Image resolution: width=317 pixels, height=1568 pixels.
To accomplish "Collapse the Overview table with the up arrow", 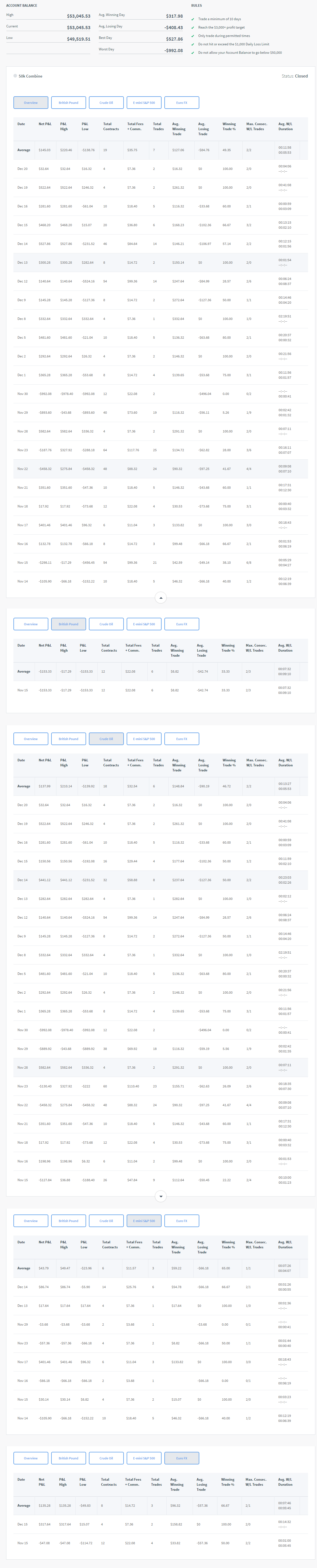I will 161,598.
